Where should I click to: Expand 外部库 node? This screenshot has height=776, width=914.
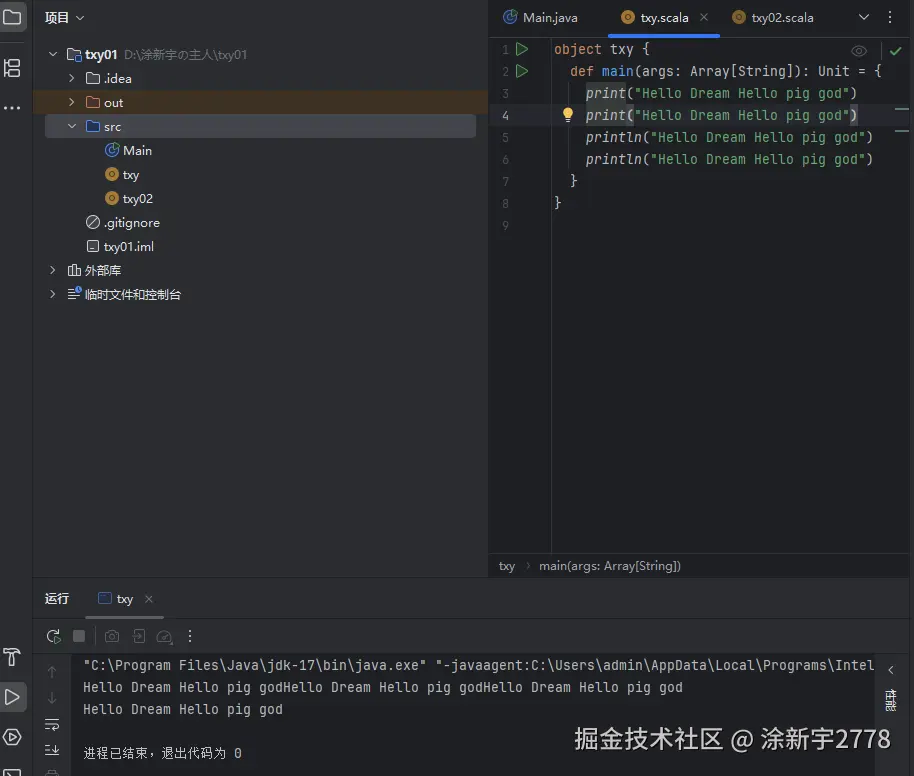53,270
